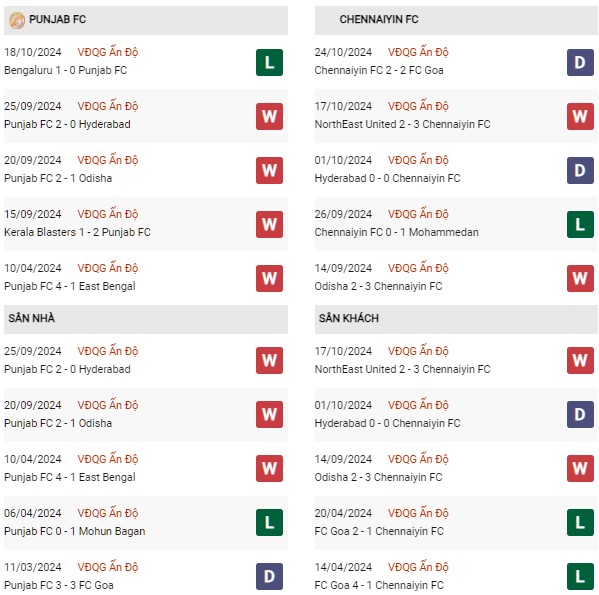599x595 pixels.
Task: Open the FC Goa 2 - 1 Chennaiyin FC result
Action: tap(379, 531)
